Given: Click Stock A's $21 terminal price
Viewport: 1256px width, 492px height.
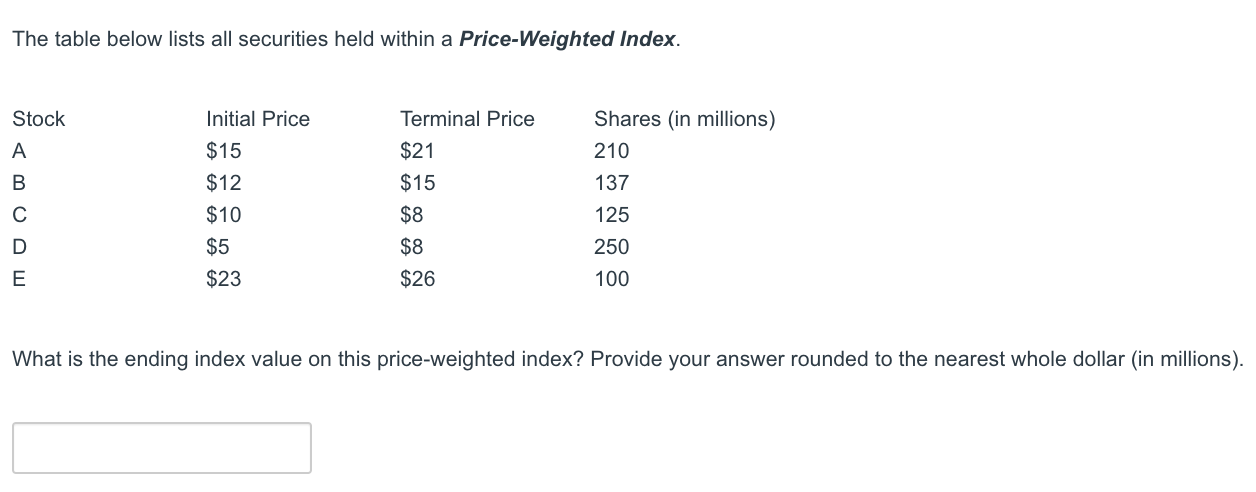Looking at the screenshot, I should (x=417, y=151).
